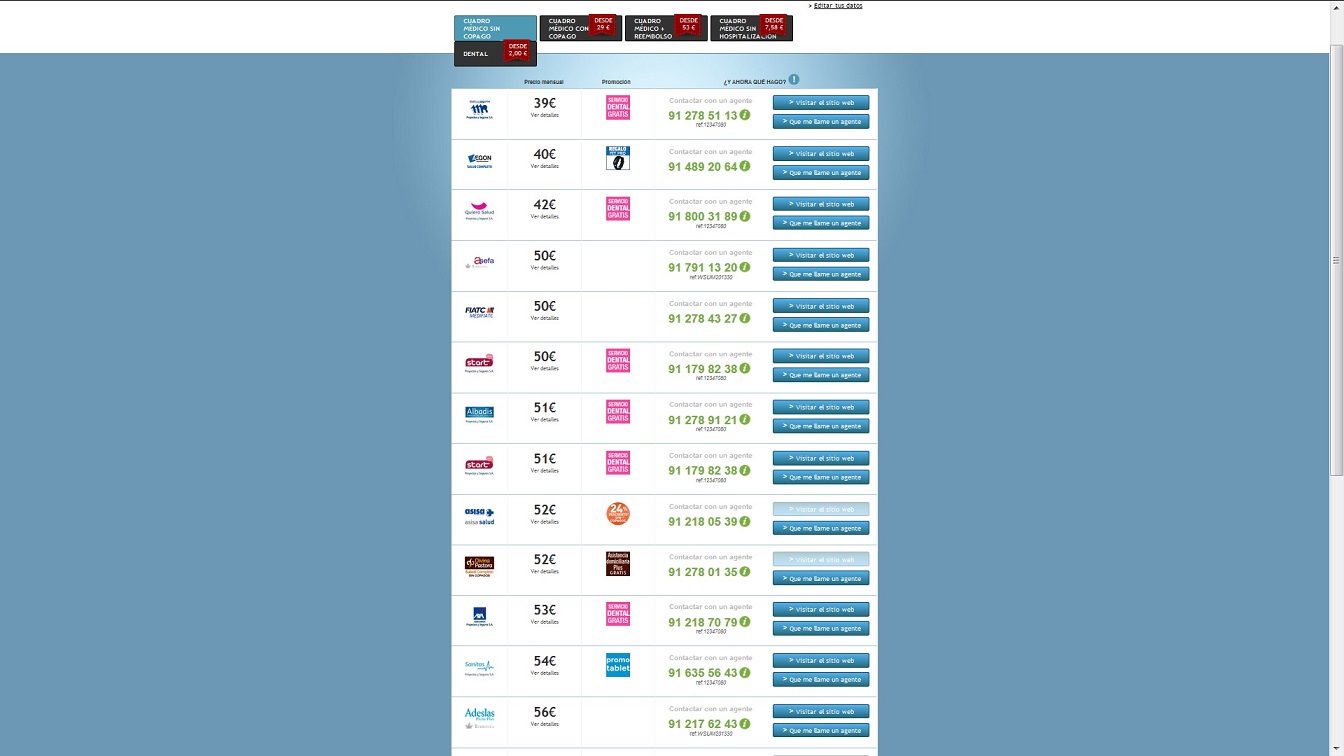The width and height of the screenshot is (1344, 756).
Task: Click the info icon next to 91 278 43 27
Action: click(745, 318)
